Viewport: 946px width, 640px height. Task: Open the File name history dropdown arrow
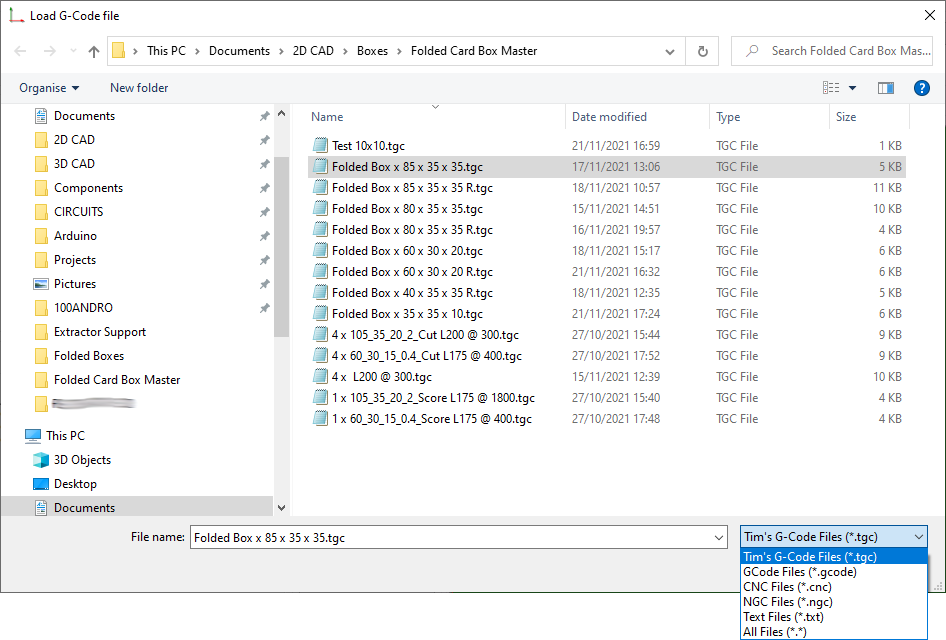[x=719, y=537]
